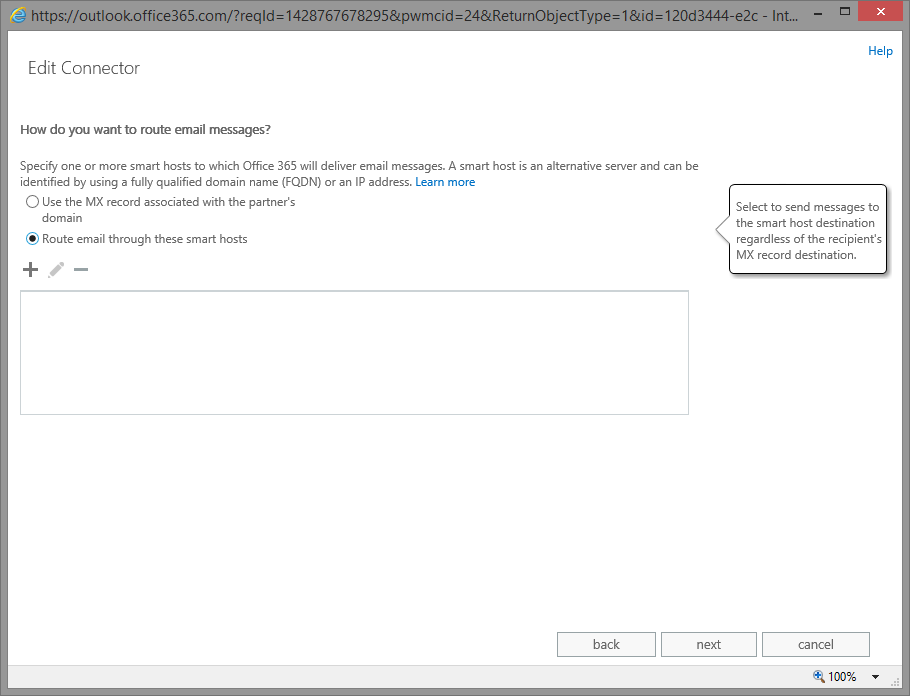Screen dimensions: 910x696
Task: Click the URL text in the title bar
Action: [x=400, y=16]
